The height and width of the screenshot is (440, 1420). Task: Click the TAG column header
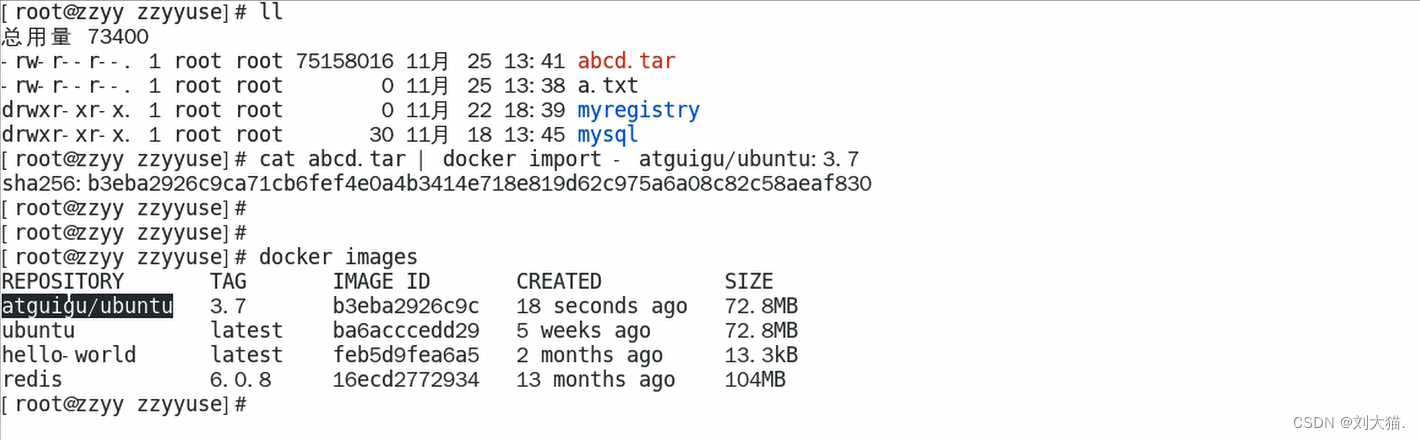228,282
